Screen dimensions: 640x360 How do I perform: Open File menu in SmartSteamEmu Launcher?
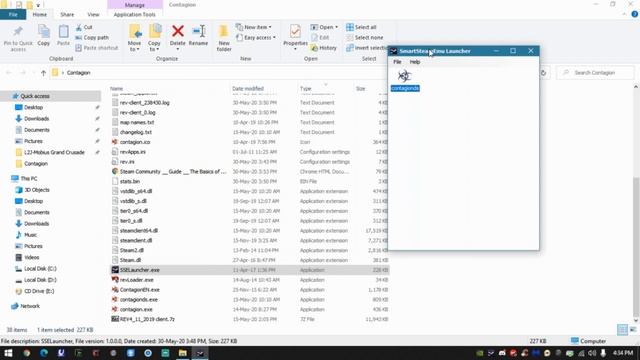click(397, 62)
